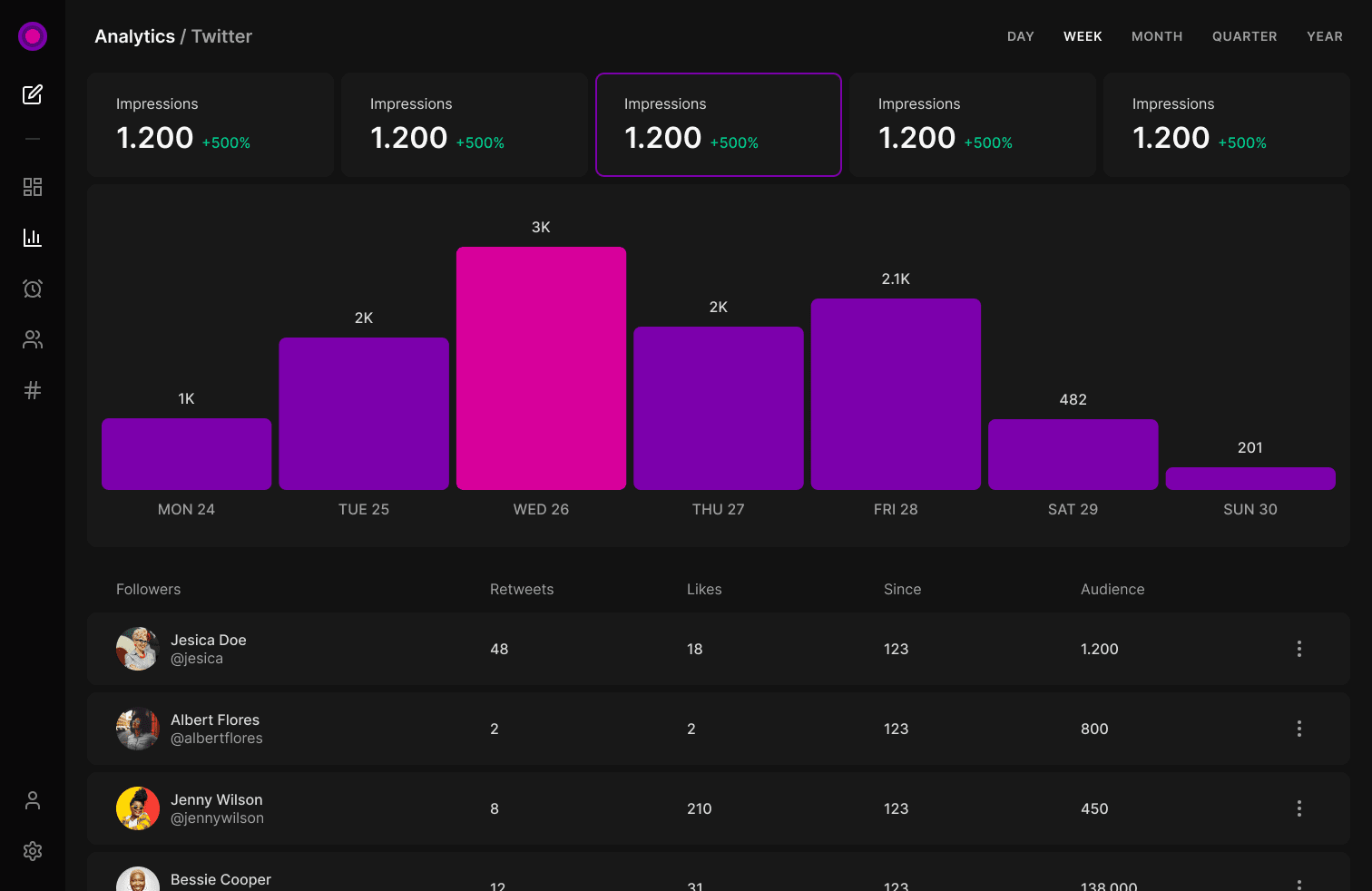1372x891 pixels.
Task: Select the dashboard grid icon in sidebar
Action: (x=33, y=187)
